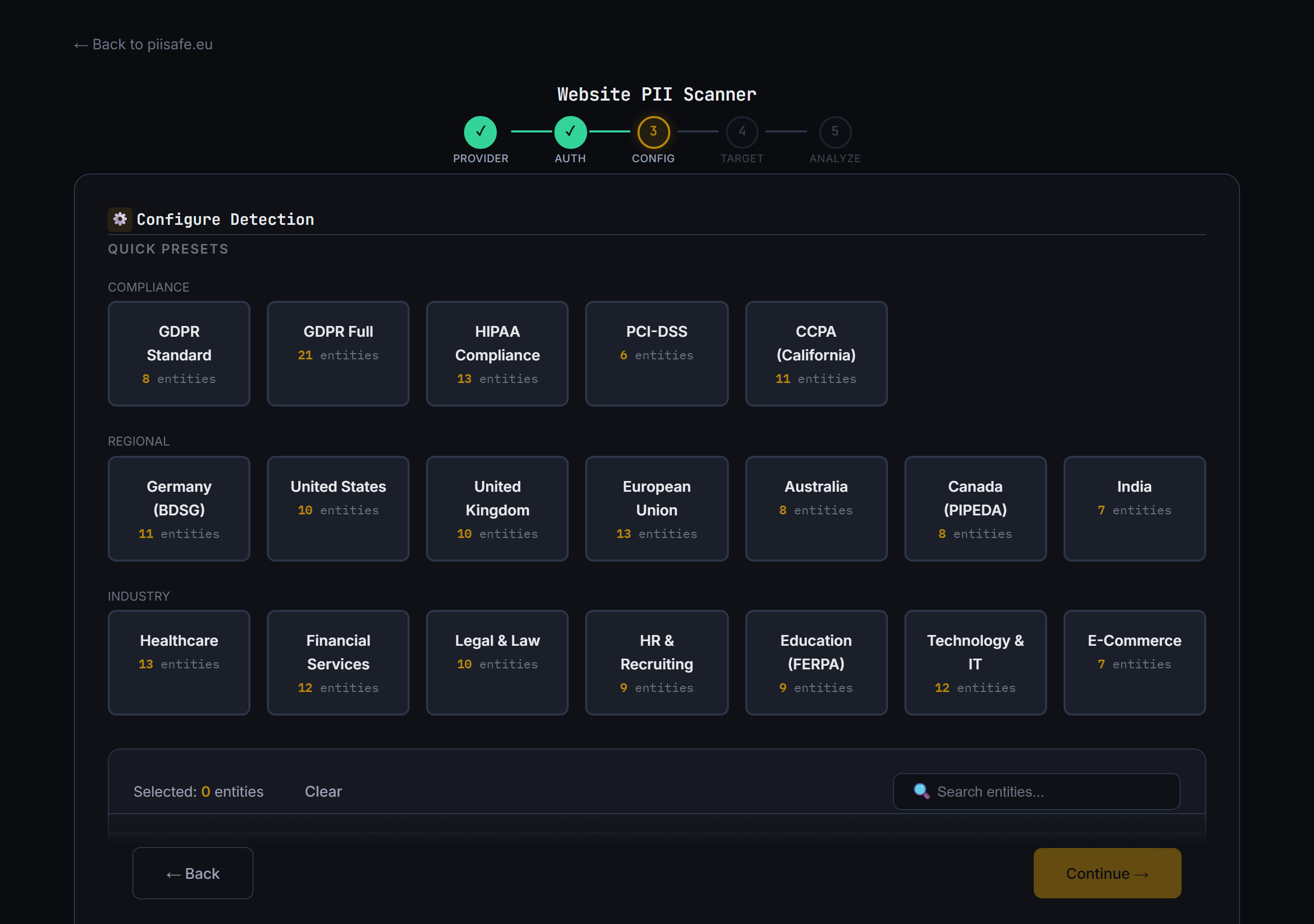Image resolution: width=1314 pixels, height=924 pixels.
Task: Select the European Union regional preset
Action: pos(656,508)
